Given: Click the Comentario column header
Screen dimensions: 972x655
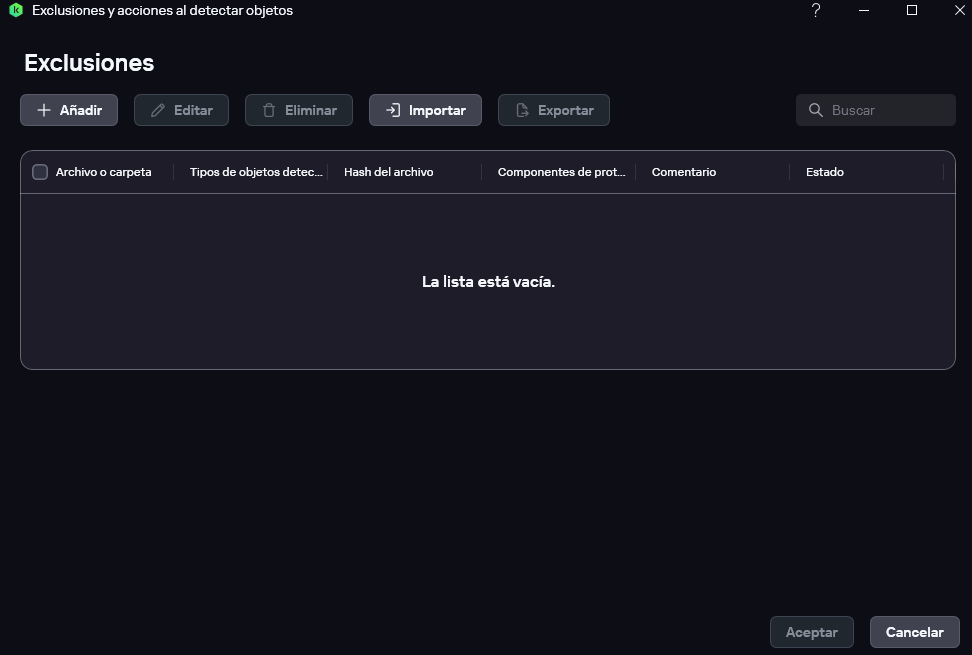Looking at the screenshot, I should 684,172.
